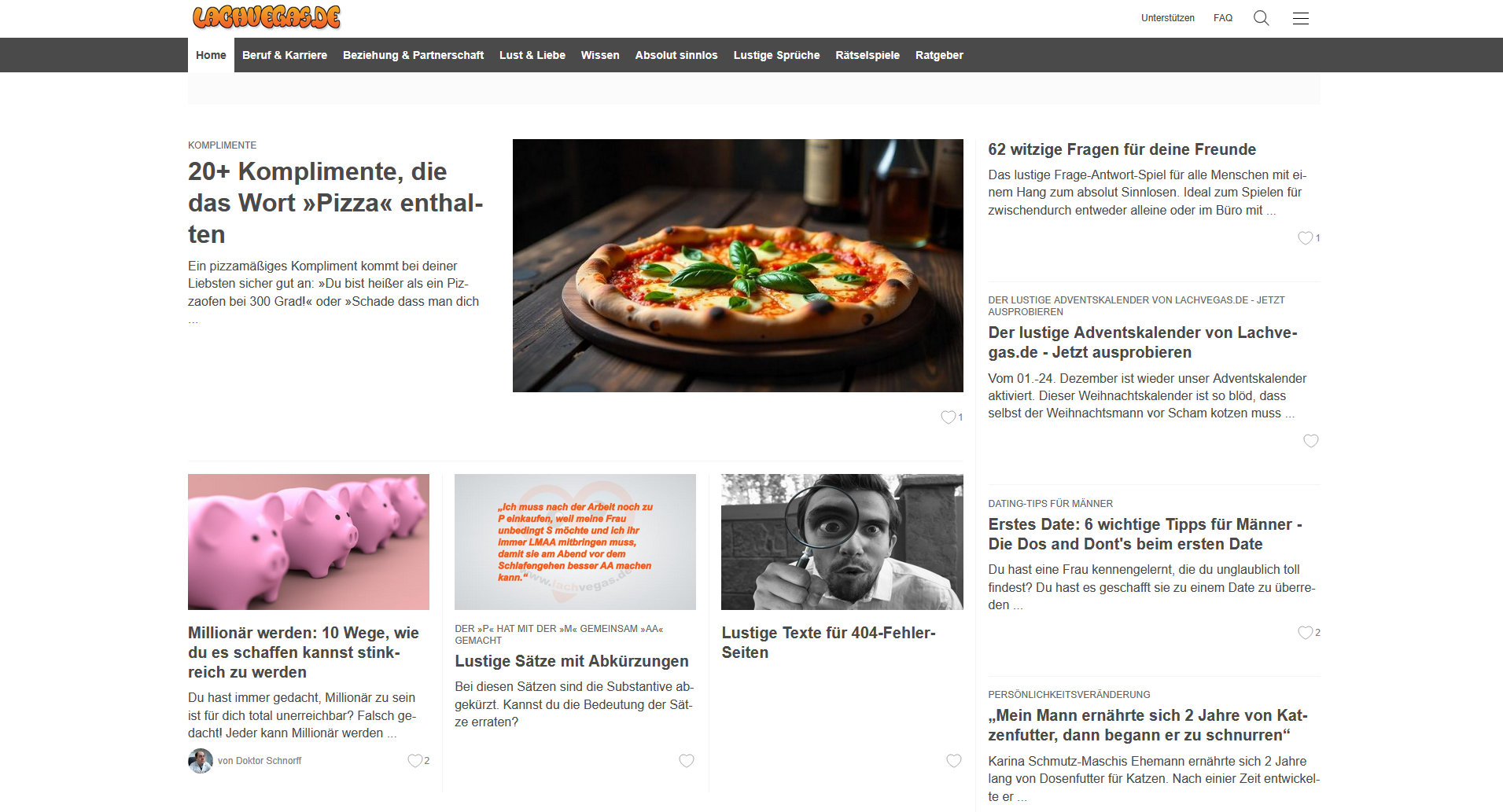1503x812 pixels.
Task: Open the search magnifier icon
Action: (1262, 18)
